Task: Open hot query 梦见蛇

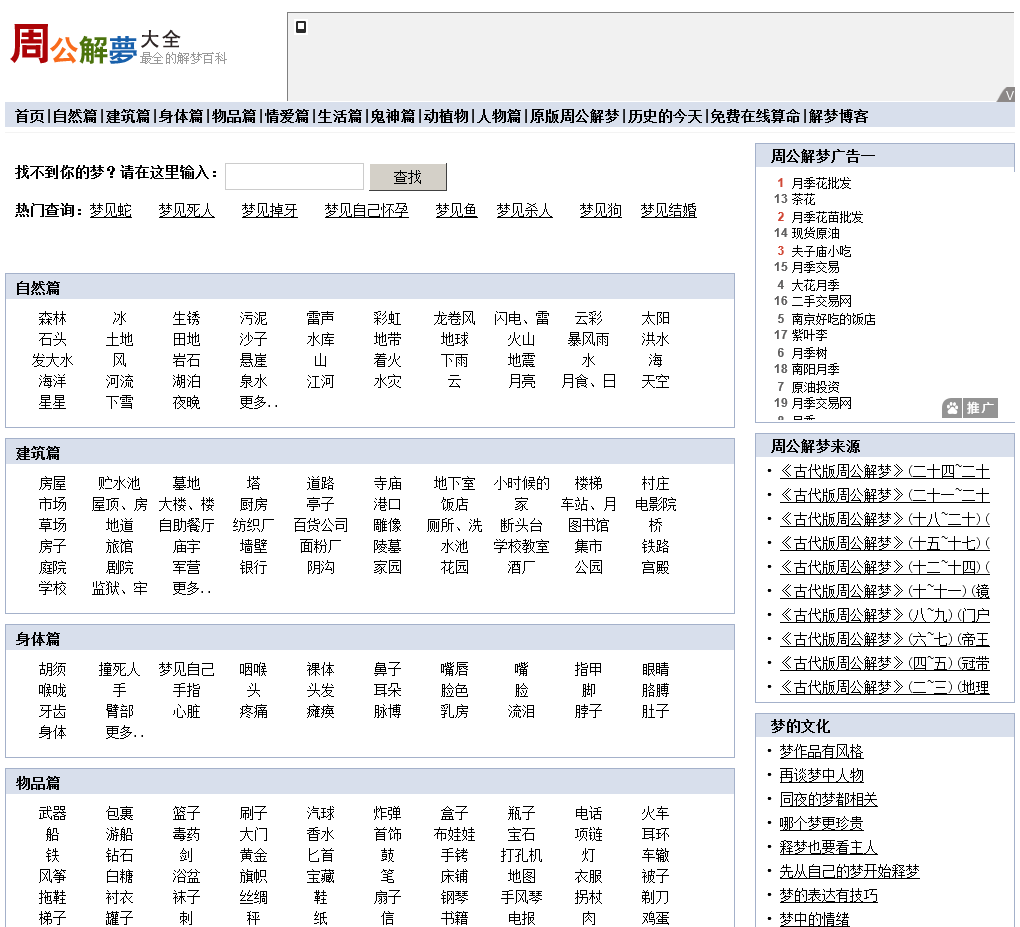Action: tap(111, 211)
